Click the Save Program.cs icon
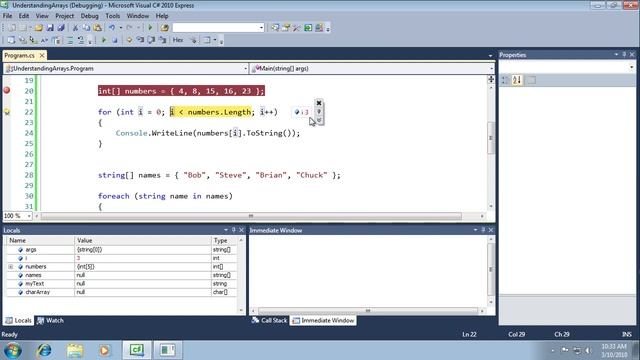The height and width of the screenshot is (360, 640). 50,28
